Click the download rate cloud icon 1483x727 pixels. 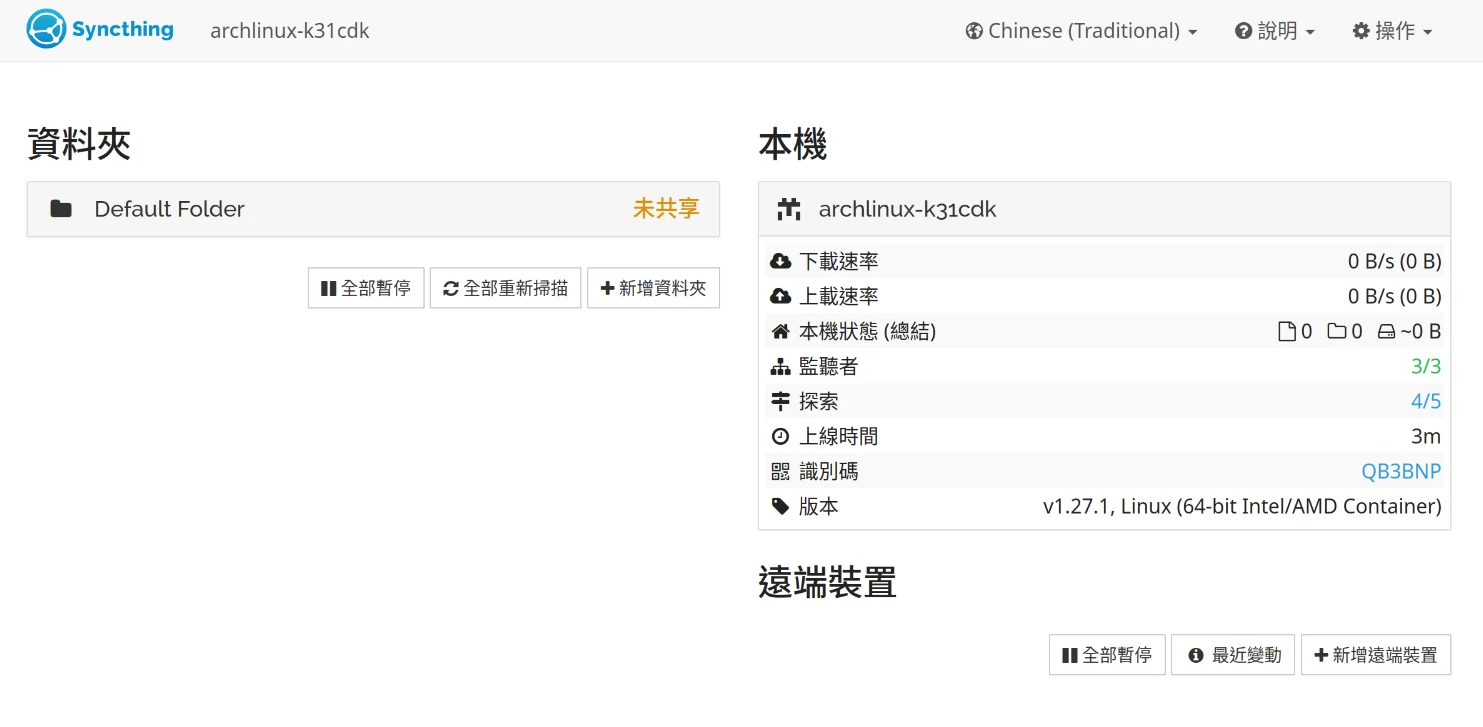click(781, 262)
